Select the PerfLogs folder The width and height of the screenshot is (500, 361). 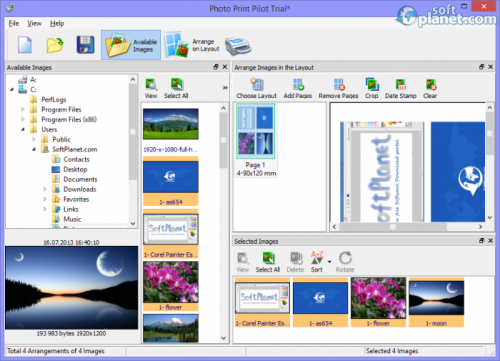coord(53,99)
